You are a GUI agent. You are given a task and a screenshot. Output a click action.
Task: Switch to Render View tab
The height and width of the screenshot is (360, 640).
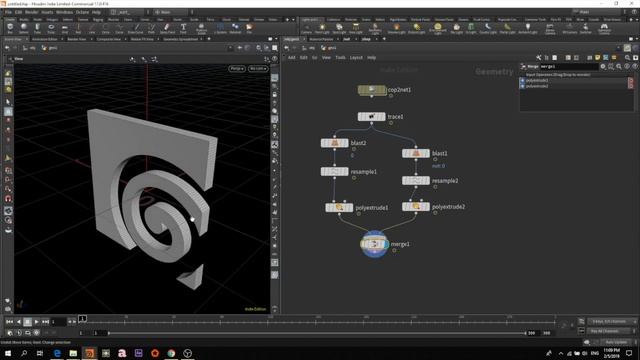point(76,39)
